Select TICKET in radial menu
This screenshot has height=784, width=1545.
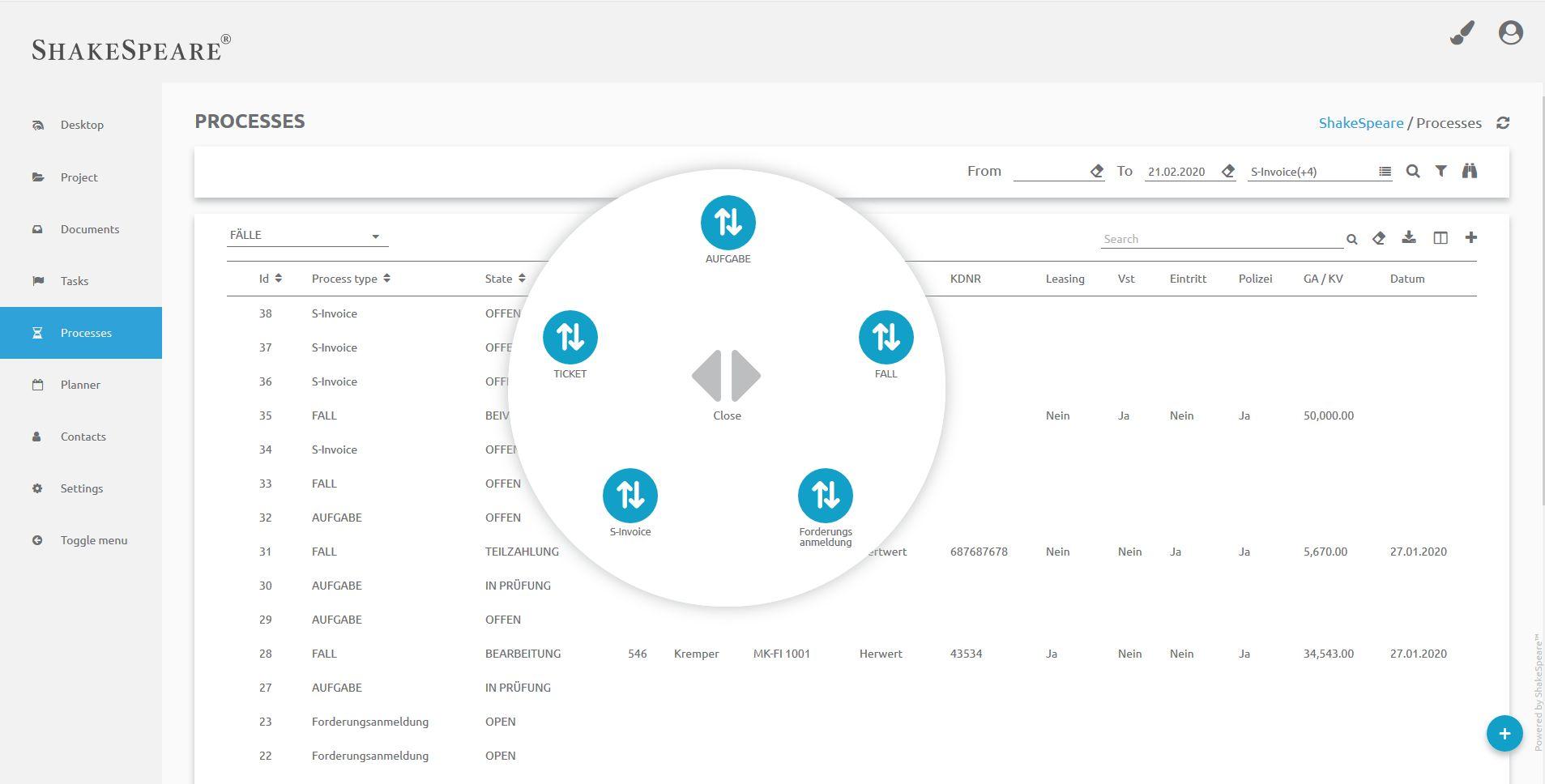[x=570, y=338]
